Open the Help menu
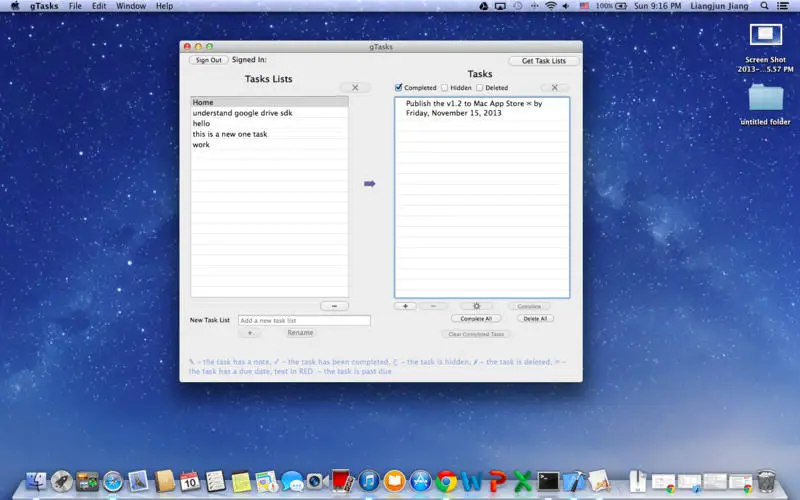 click(164, 6)
